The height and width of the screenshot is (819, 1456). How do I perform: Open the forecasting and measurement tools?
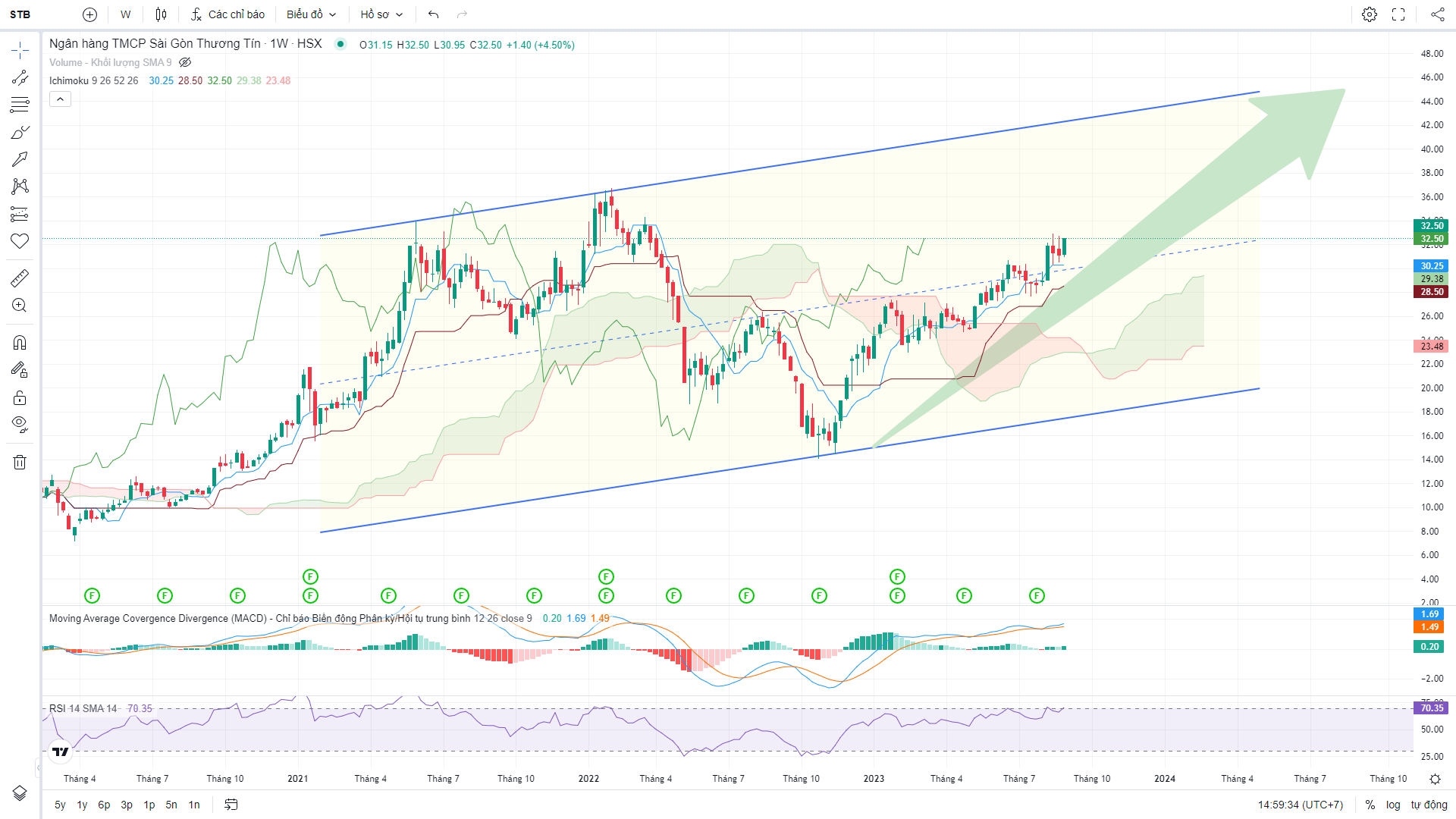tap(20, 214)
